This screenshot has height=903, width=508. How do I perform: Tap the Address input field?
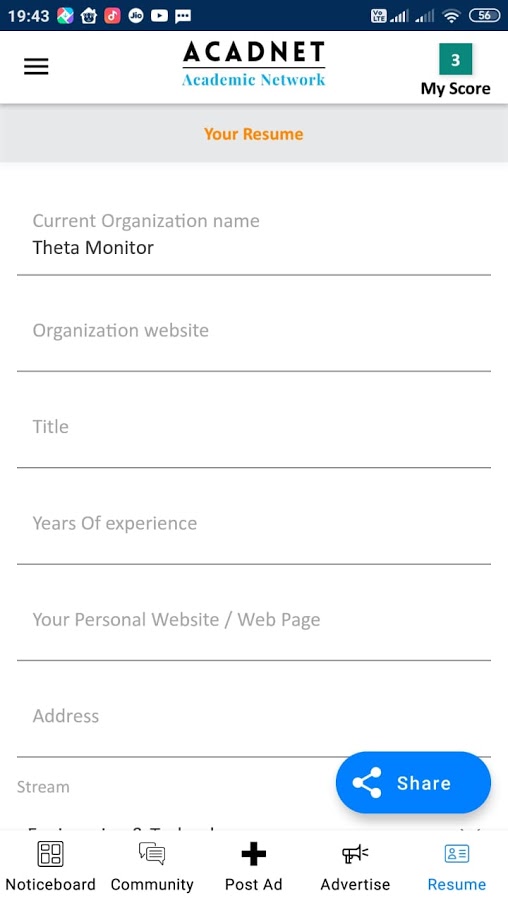253,716
